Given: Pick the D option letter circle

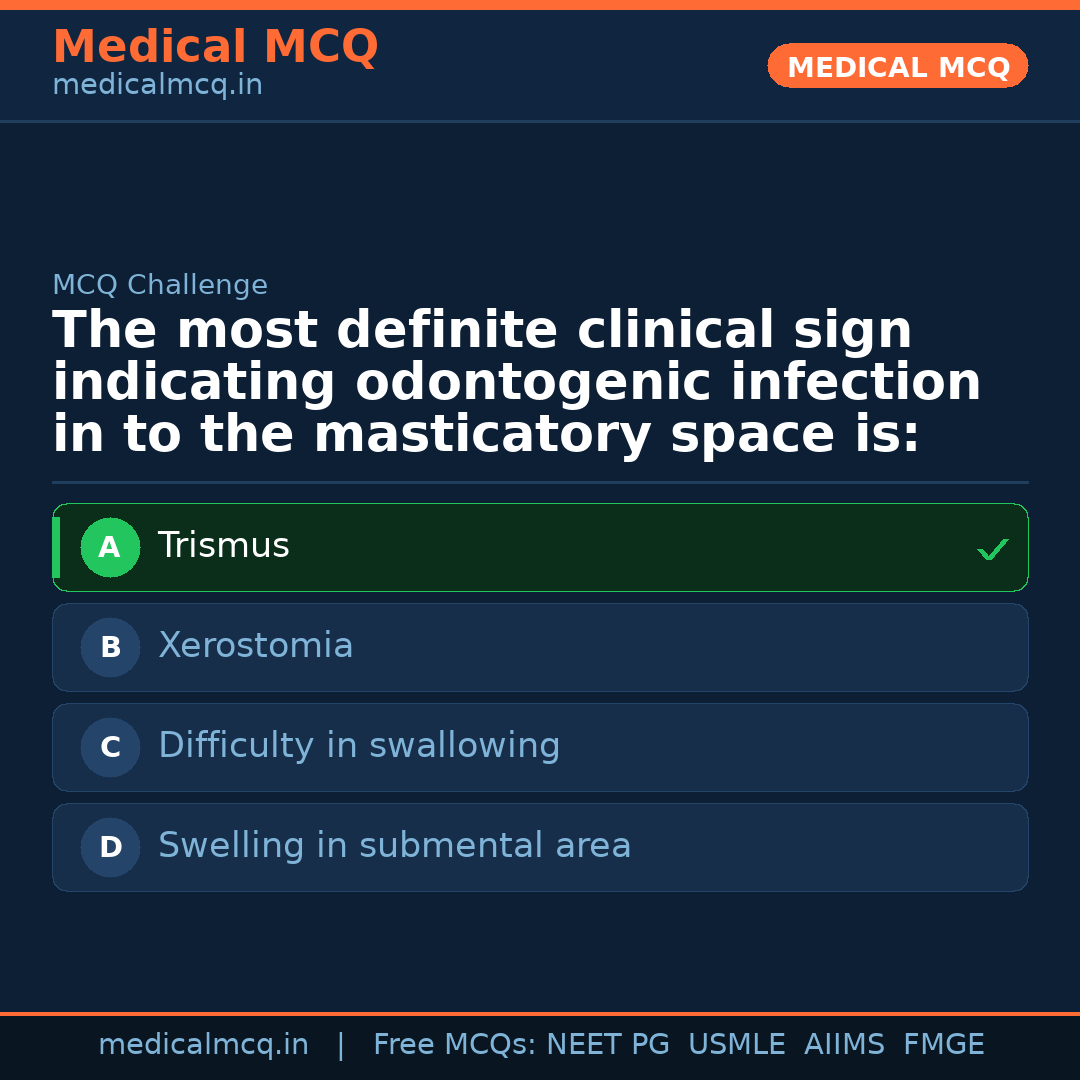Looking at the screenshot, I should pyautogui.click(x=110, y=848).
